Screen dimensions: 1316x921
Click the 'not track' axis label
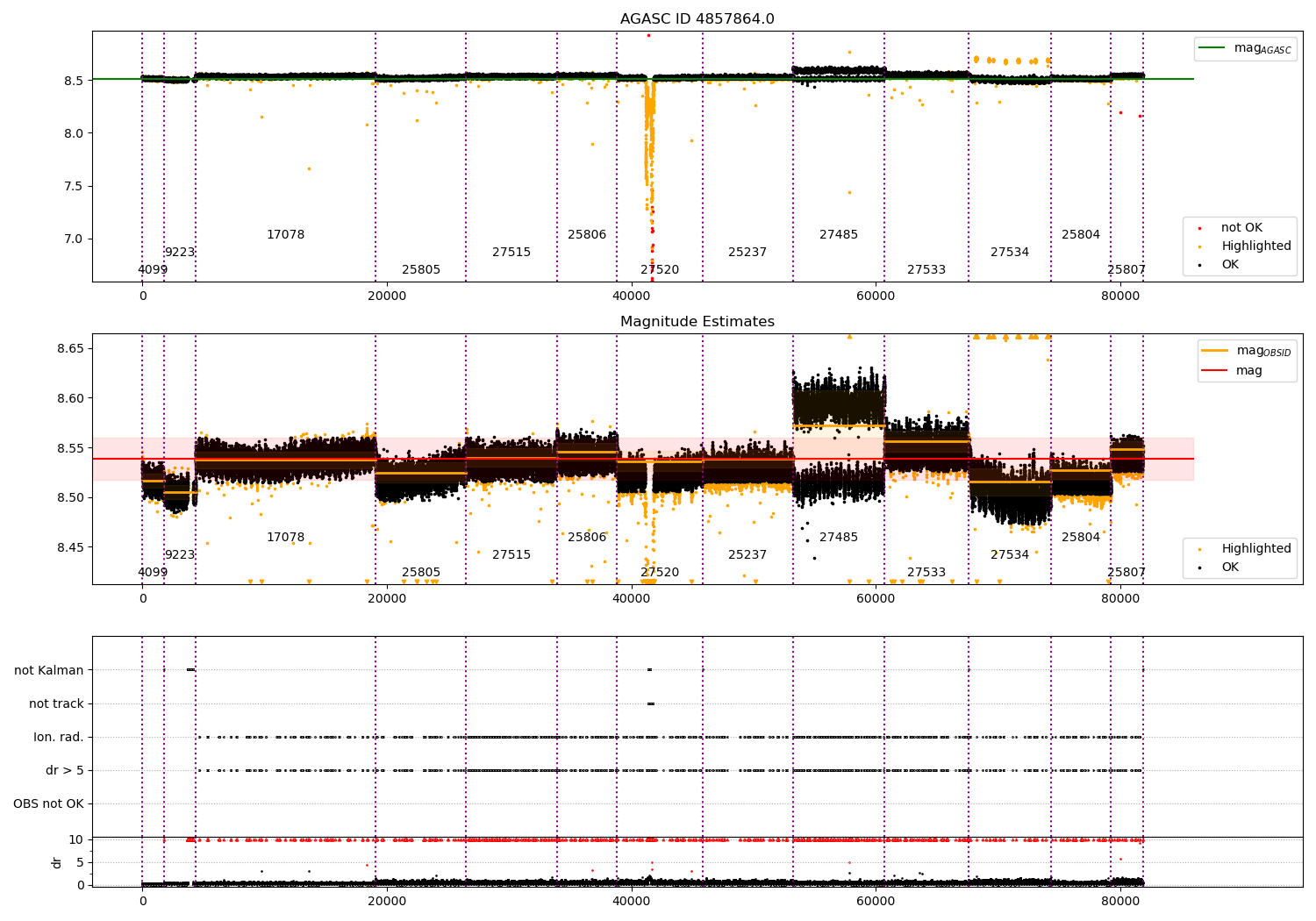pos(56,704)
